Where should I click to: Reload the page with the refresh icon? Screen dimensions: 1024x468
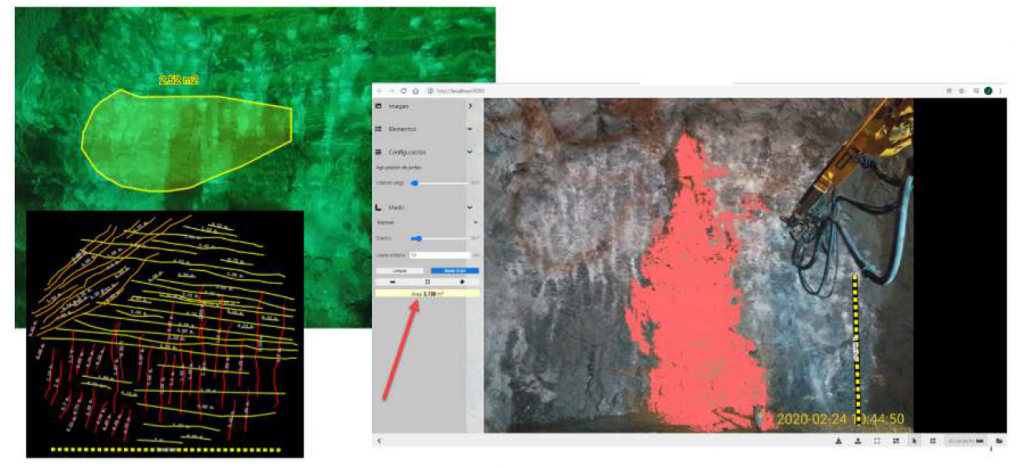click(403, 91)
